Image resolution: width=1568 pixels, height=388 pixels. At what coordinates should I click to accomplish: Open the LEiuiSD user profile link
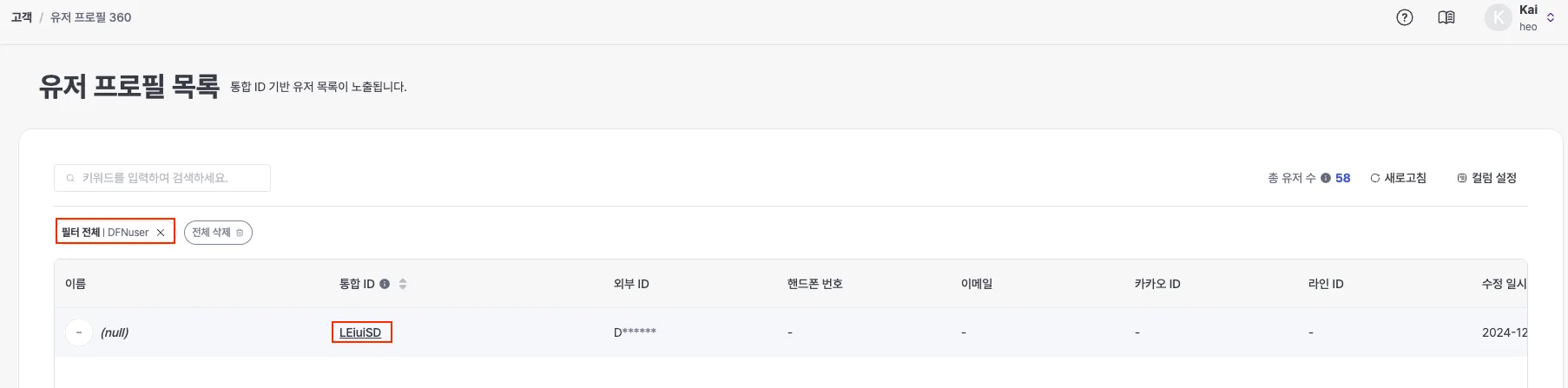(360, 332)
